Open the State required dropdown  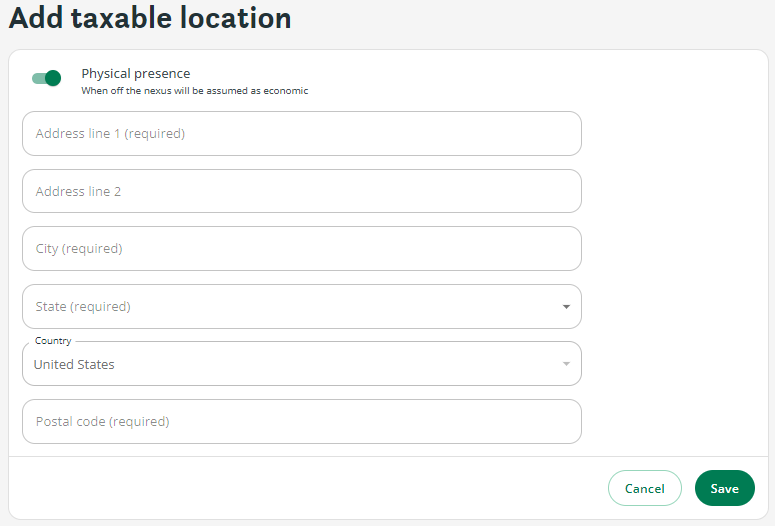[x=302, y=307]
